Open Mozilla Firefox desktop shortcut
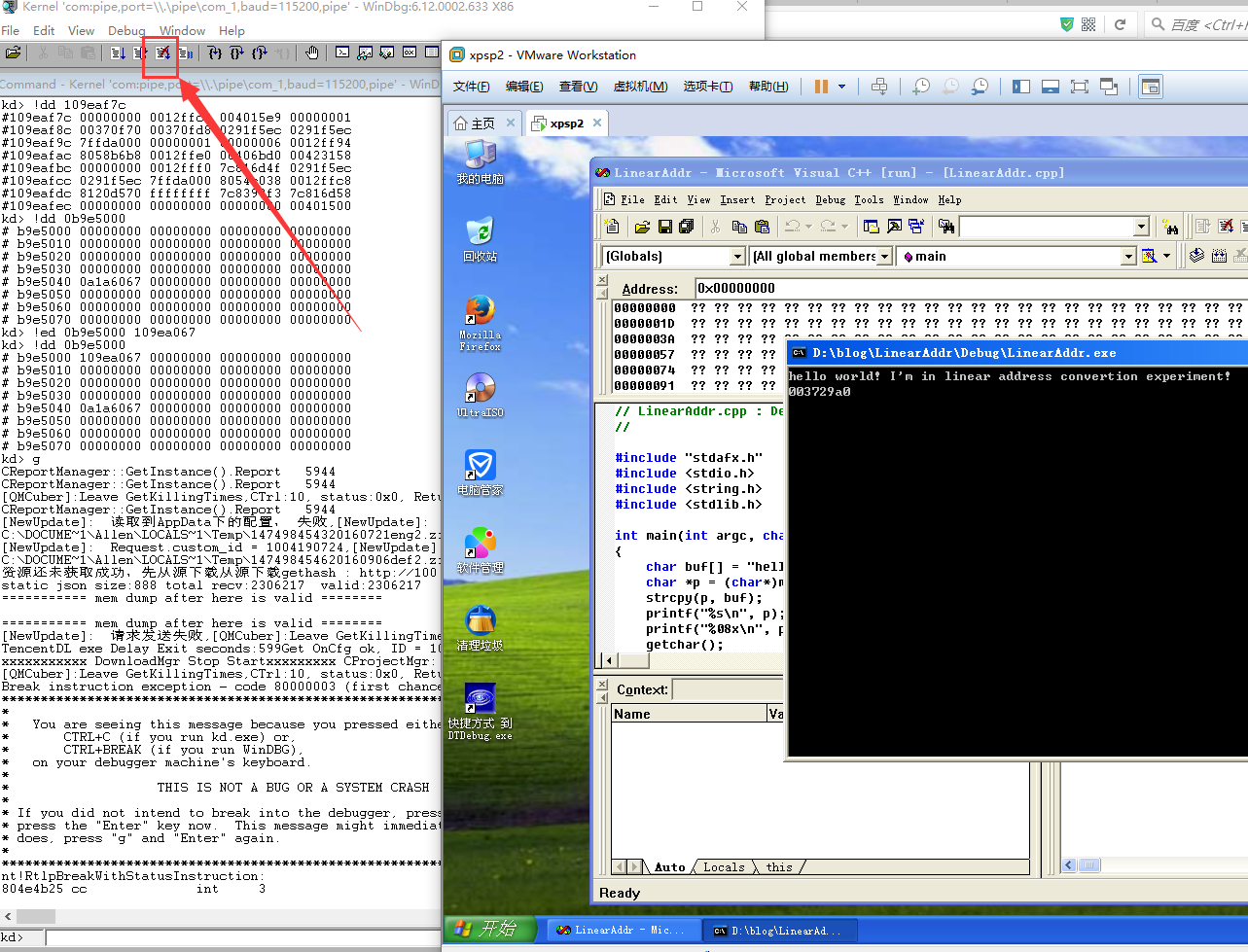1248x952 pixels. (480, 324)
